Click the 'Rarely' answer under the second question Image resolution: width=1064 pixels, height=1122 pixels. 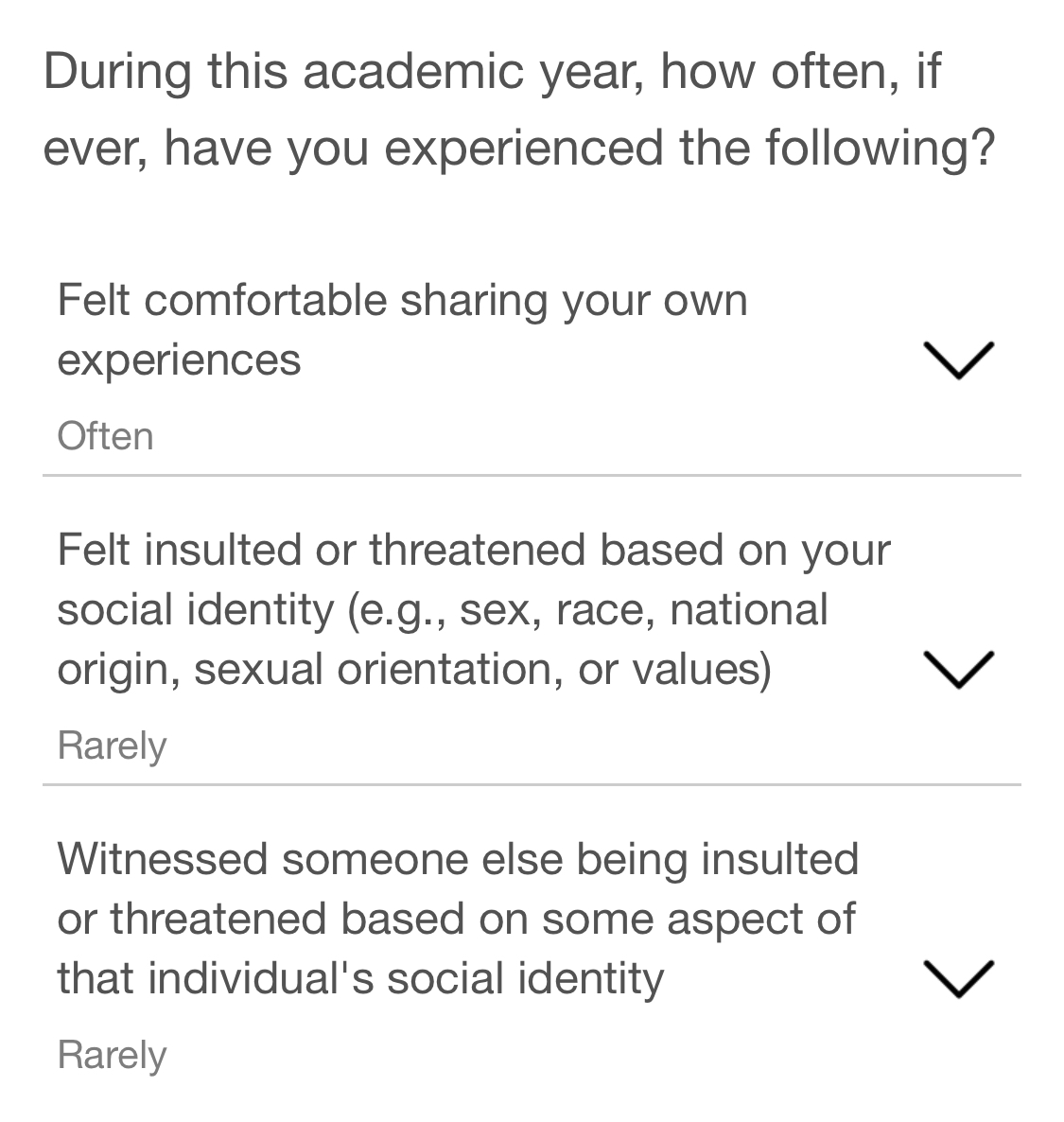pyautogui.click(x=112, y=745)
